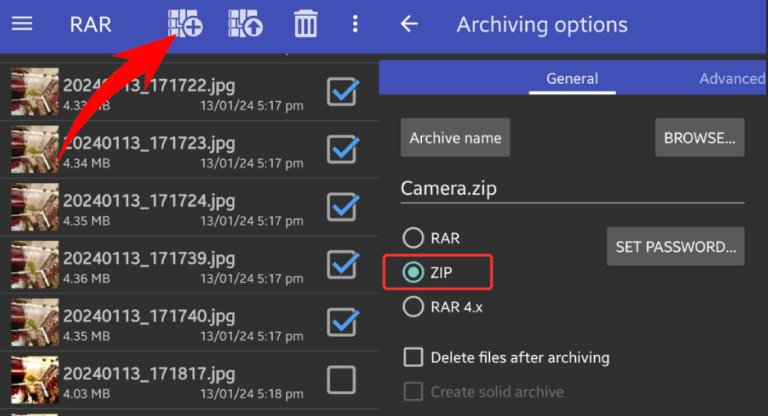Open thumbnail of 20240113_171740.jpg
Viewport: 768px width, 416px height.
(x=35, y=322)
